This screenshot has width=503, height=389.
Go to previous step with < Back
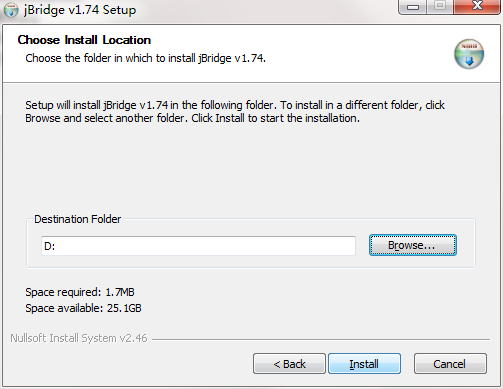point(289,364)
